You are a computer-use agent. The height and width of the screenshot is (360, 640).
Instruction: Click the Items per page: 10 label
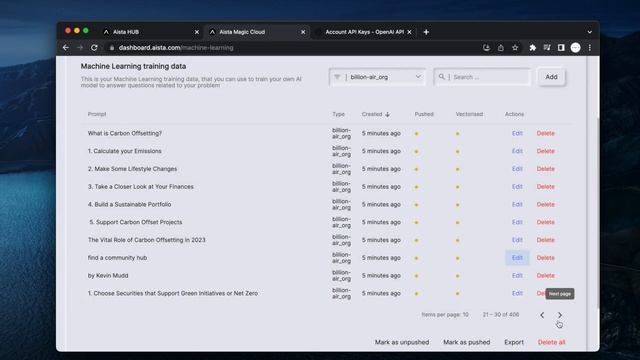pyautogui.click(x=445, y=315)
